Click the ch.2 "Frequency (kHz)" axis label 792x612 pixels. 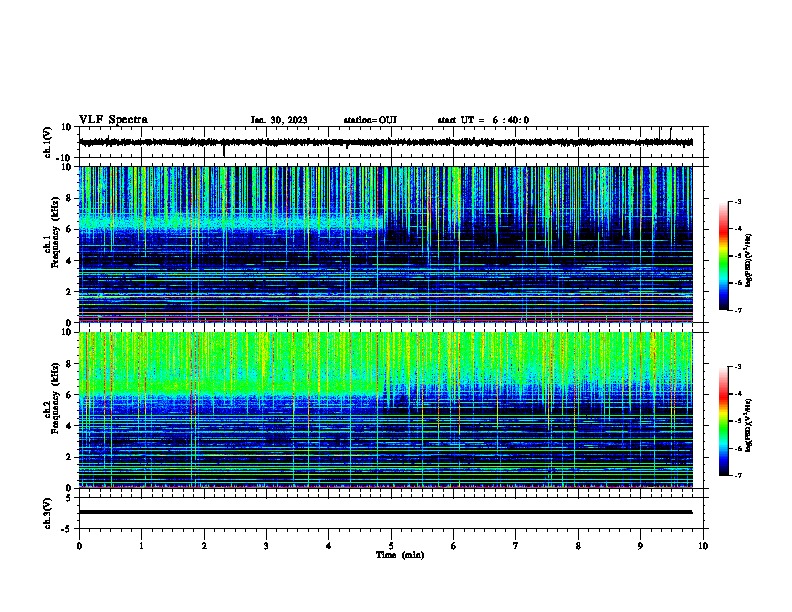55,398
